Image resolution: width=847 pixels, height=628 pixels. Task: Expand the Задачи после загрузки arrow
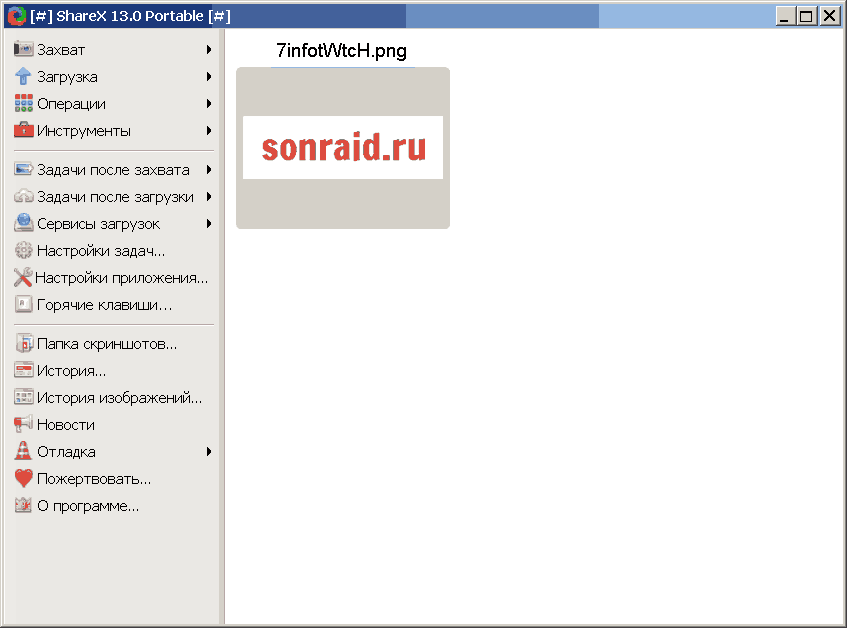(209, 197)
